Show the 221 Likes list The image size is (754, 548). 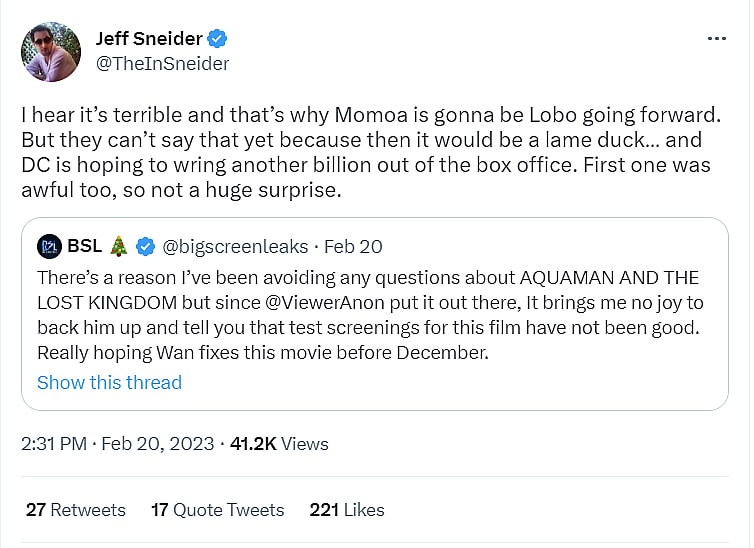point(347,510)
